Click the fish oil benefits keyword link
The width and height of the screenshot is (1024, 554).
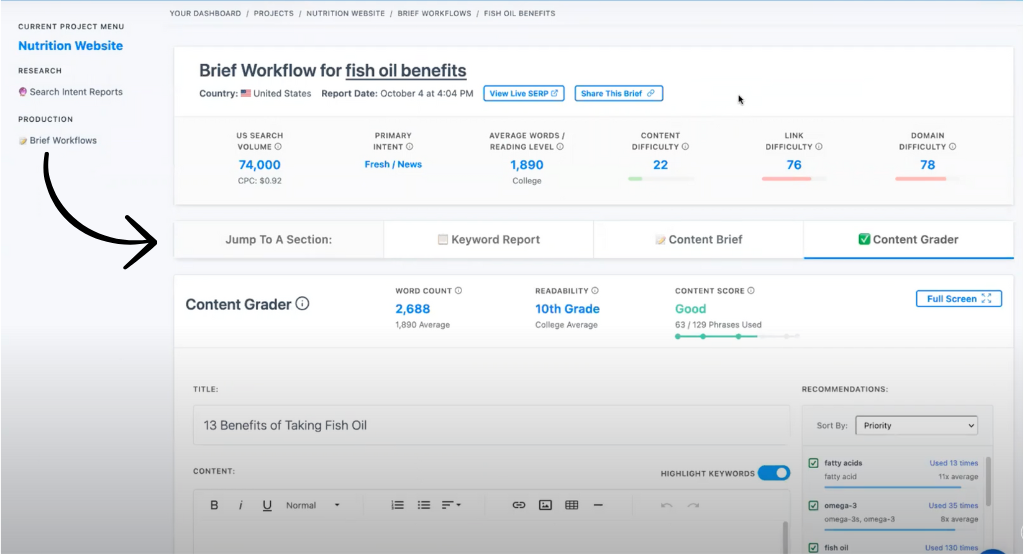coord(406,71)
